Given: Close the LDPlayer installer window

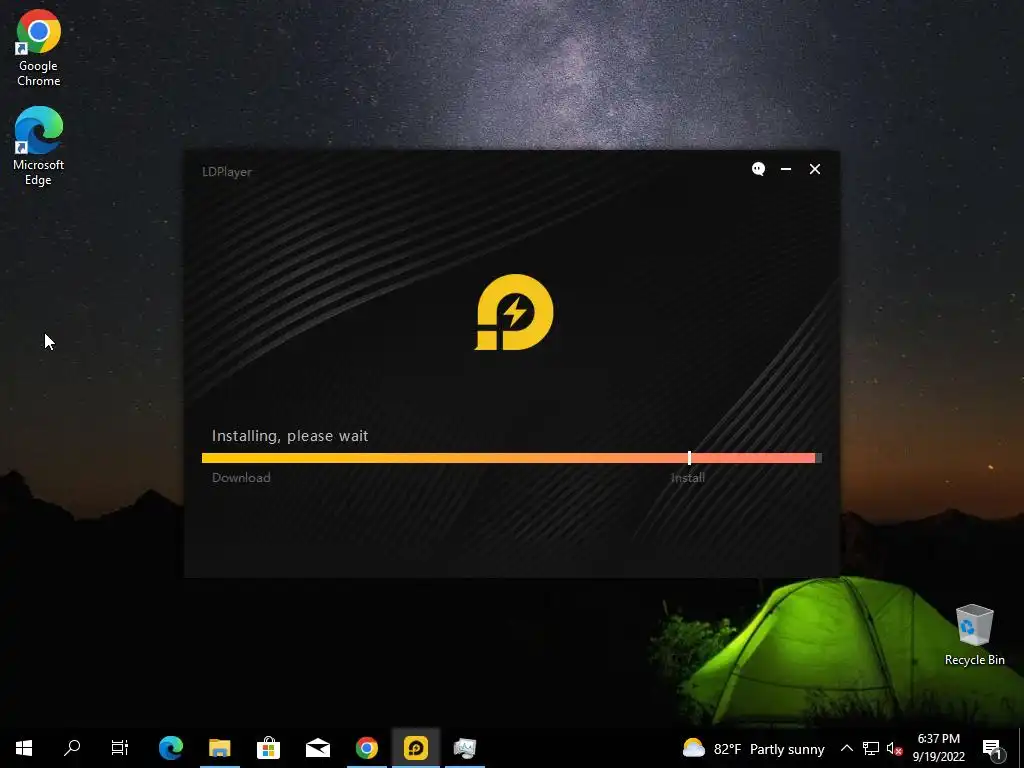Looking at the screenshot, I should click(815, 169).
